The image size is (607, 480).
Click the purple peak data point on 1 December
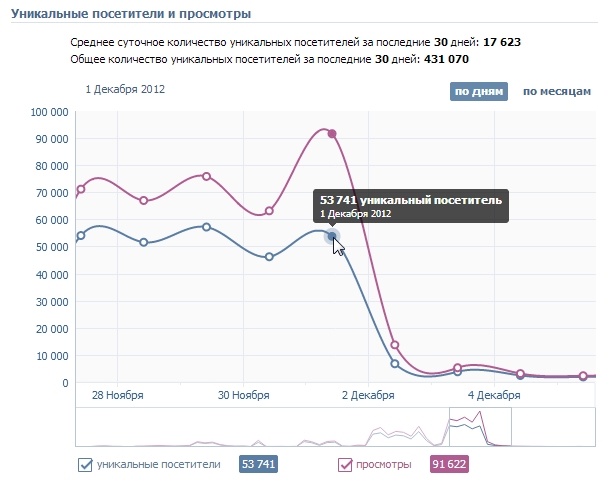pos(332,134)
